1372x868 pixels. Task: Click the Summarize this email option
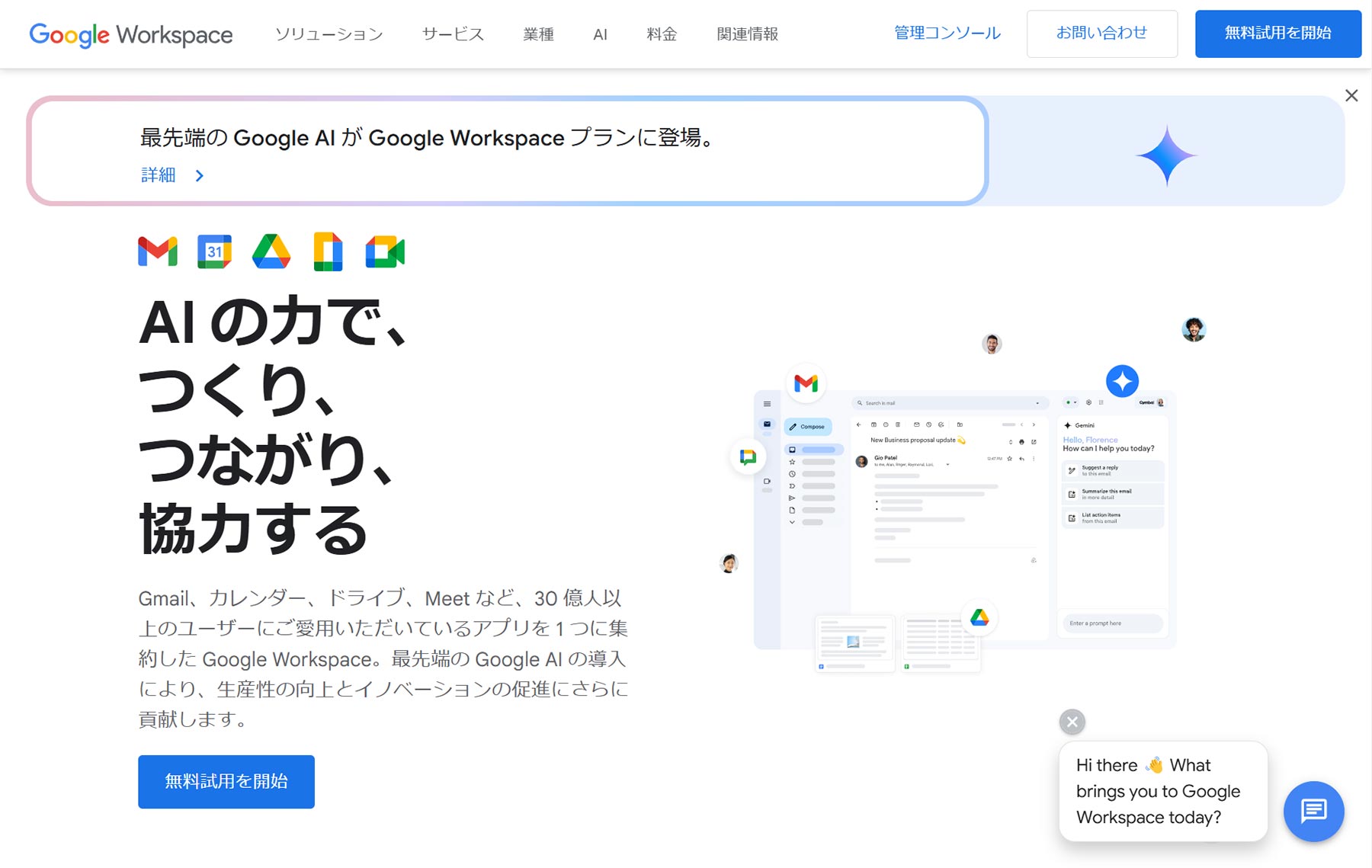pyautogui.click(x=1113, y=494)
